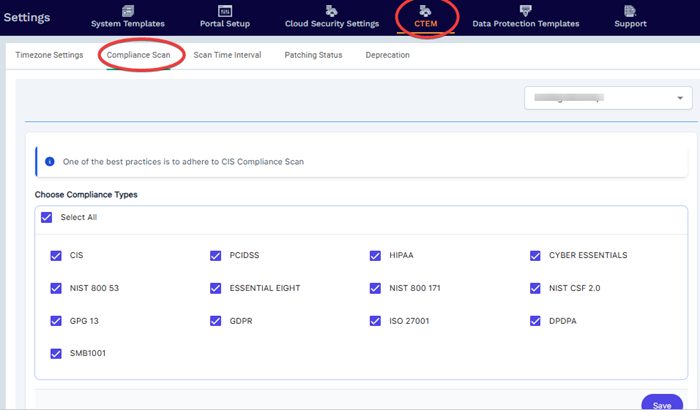Open the Scan Time Interval tab
Screen dimensions: 700x410
coord(227,55)
